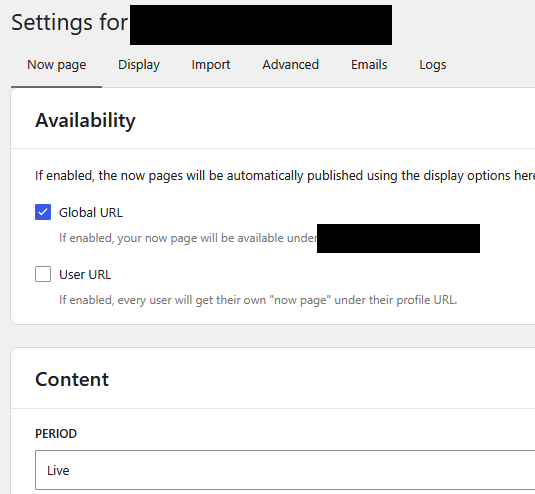The height and width of the screenshot is (494, 535).
Task: Click the Global URL help description text
Action: click(188, 238)
